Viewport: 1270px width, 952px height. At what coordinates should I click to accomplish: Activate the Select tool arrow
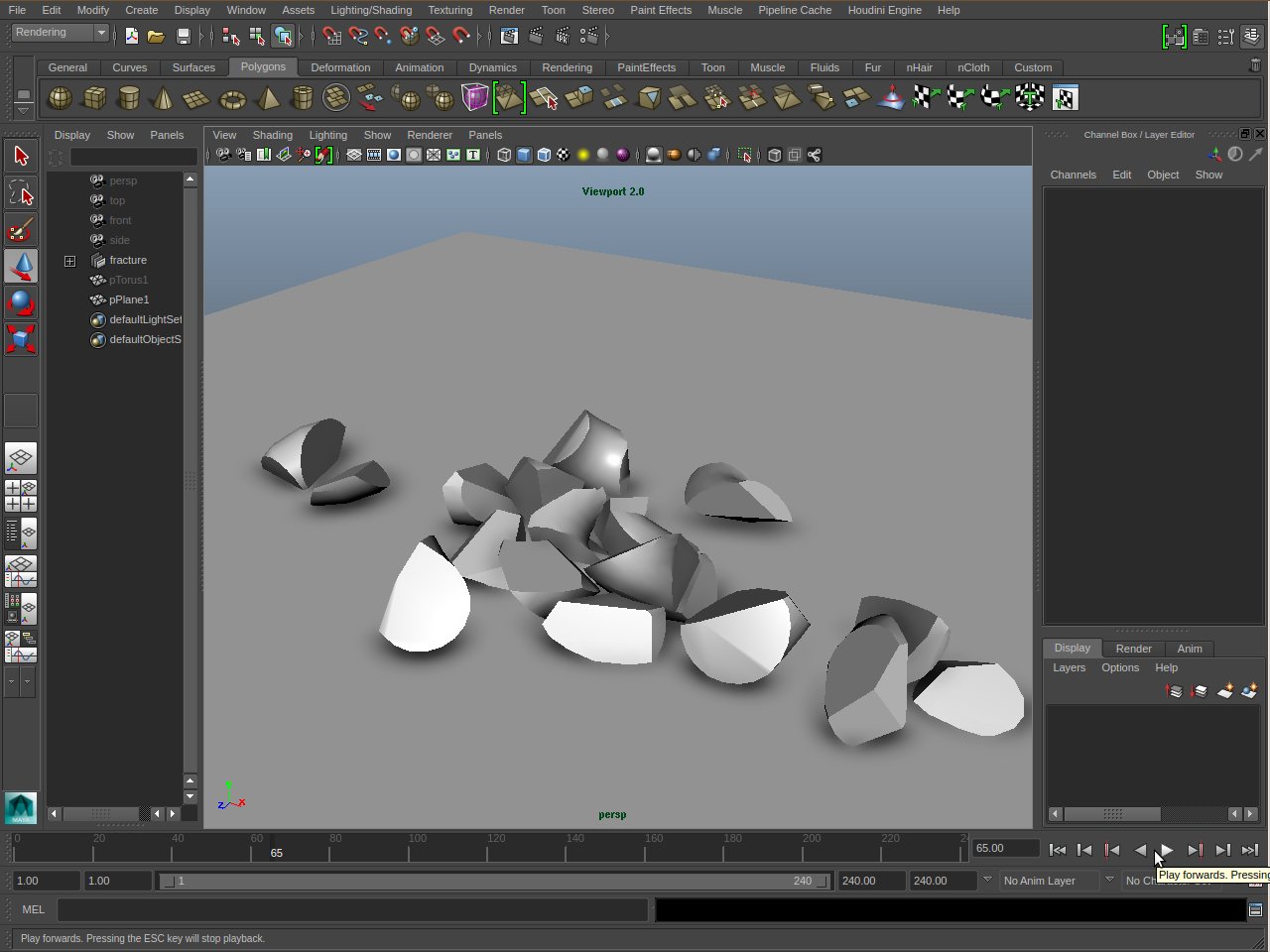click(21, 156)
